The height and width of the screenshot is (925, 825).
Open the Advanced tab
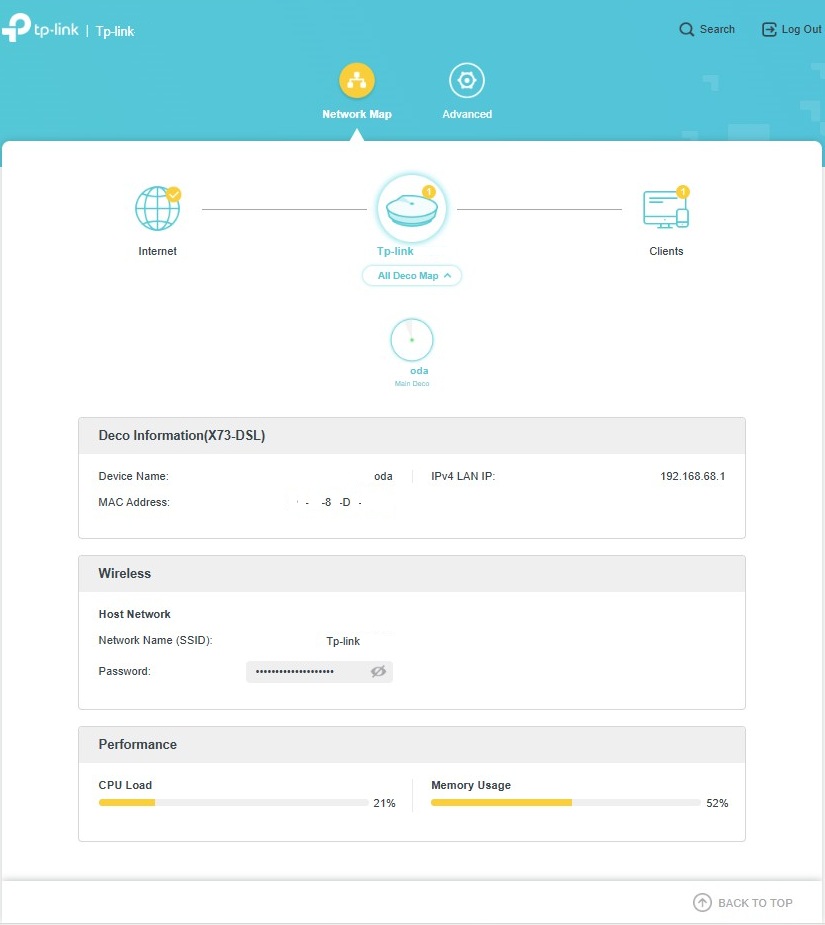467,91
